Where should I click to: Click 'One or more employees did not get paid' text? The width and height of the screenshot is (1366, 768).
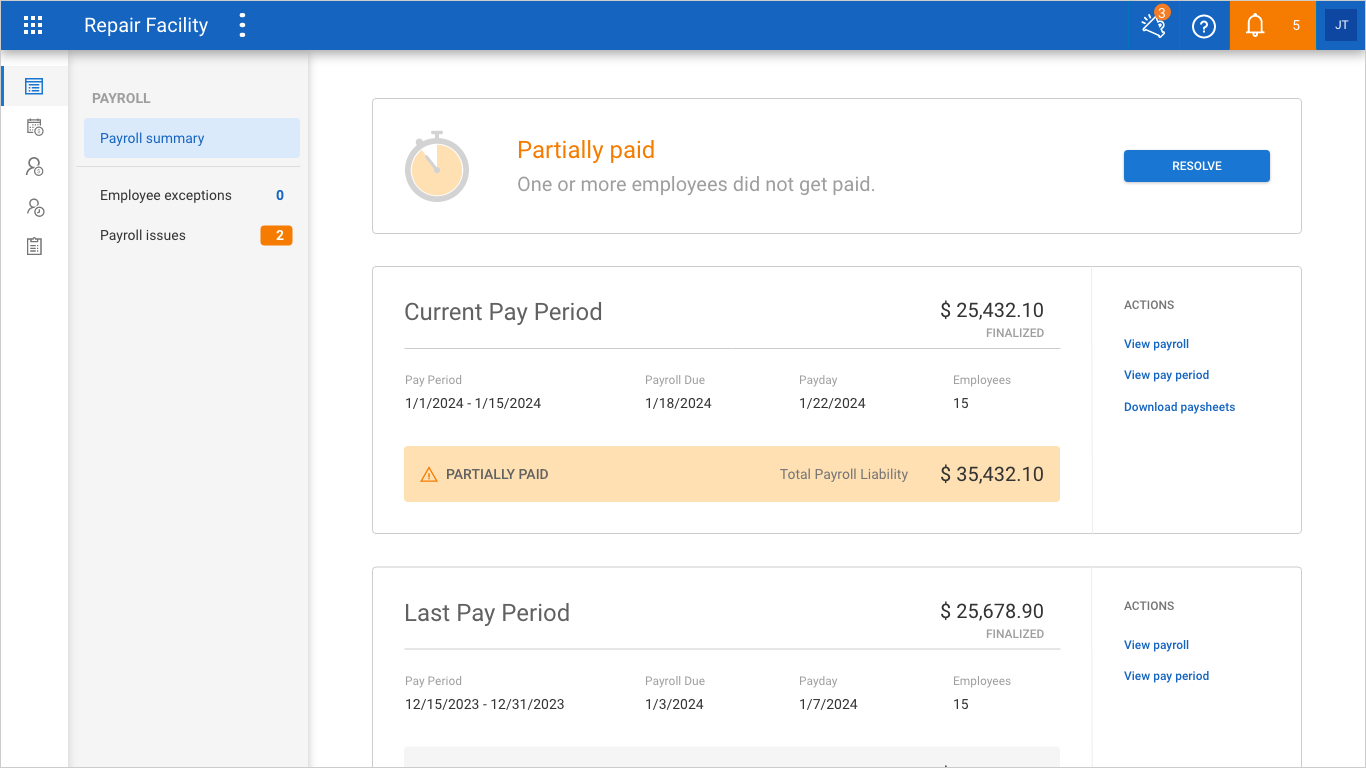[696, 185]
